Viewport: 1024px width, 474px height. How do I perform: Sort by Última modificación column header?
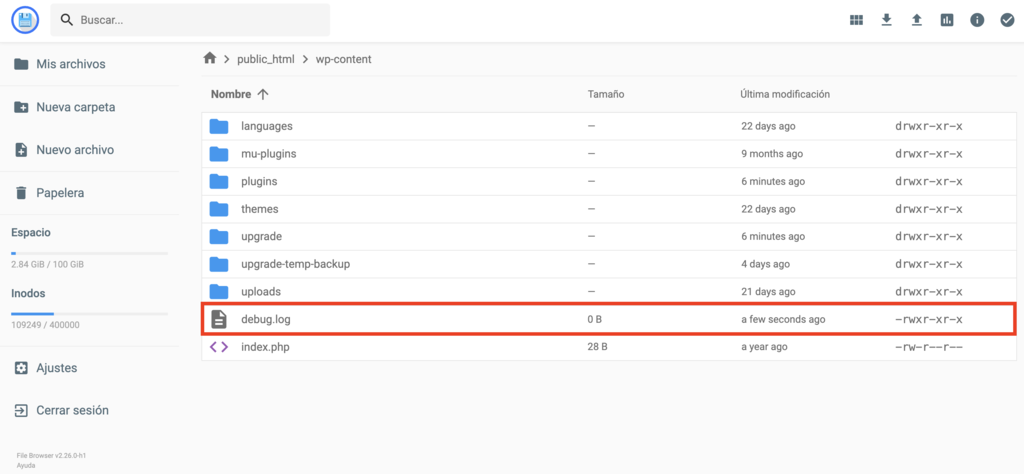[x=785, y=94]
